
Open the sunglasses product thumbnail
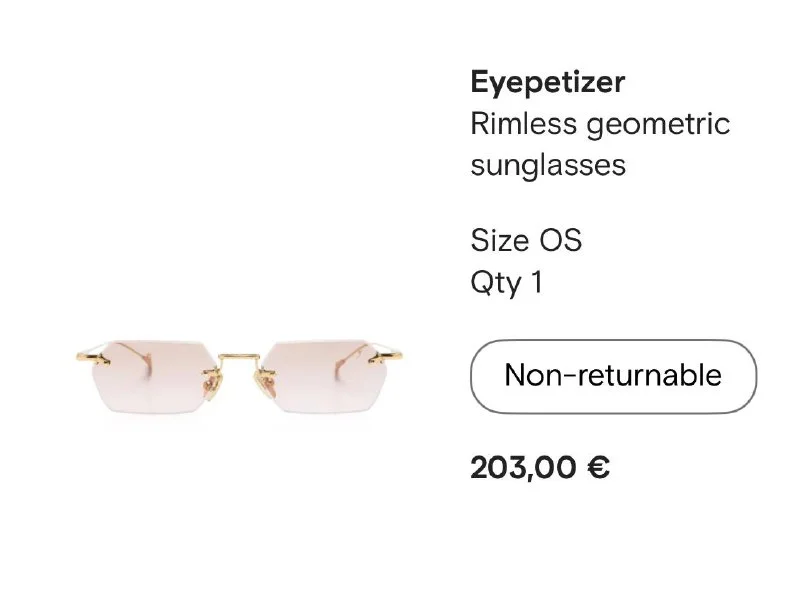(240, 380)
